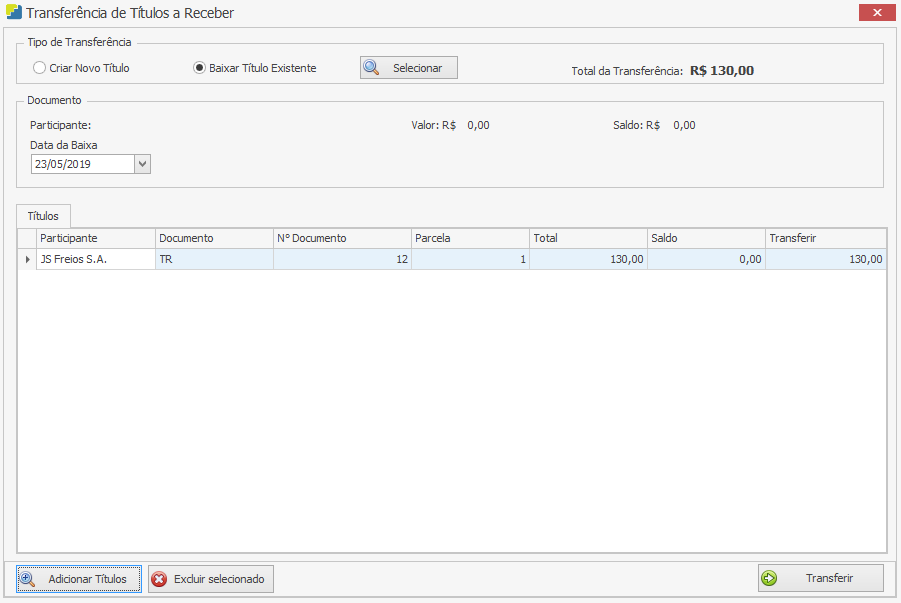Click the magnifier icon on Selecionar button
901x603 pixels.
tap(371, 68)
